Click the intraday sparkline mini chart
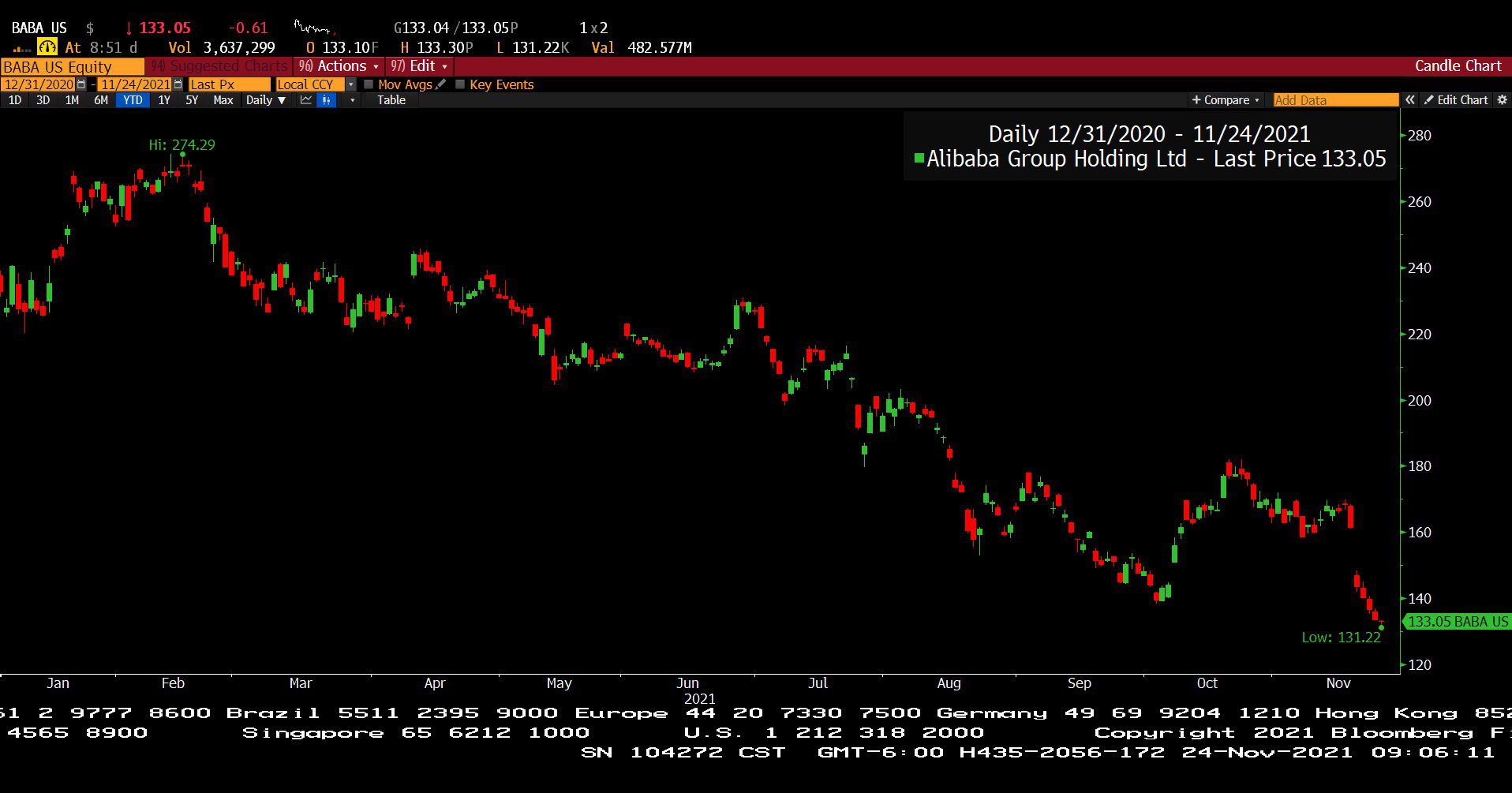 tap(314, 27)
